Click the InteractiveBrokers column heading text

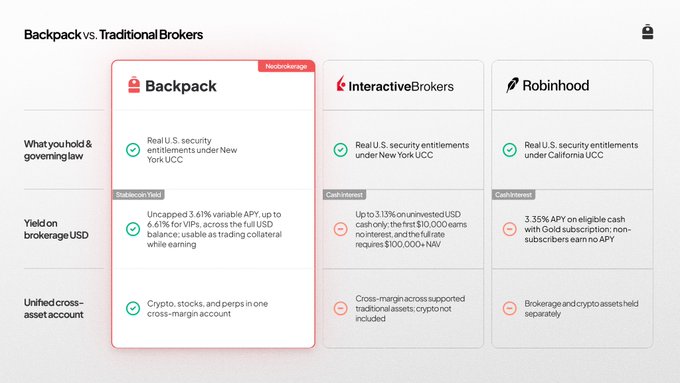(x=401, y=86)
